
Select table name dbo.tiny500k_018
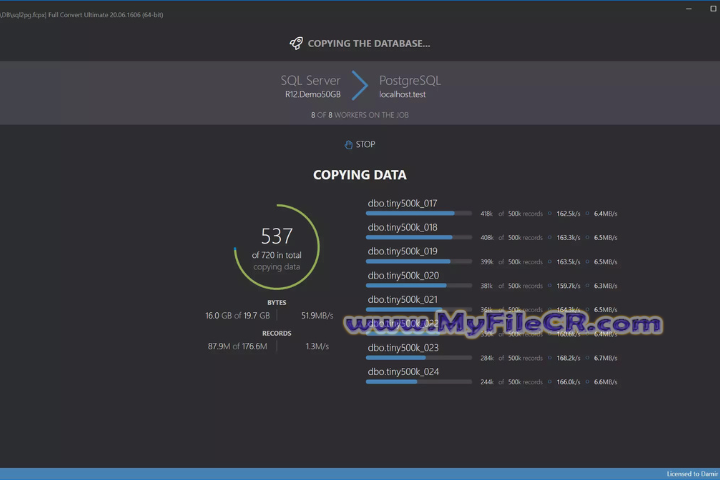pyautogui.click(x=402, y=227)
